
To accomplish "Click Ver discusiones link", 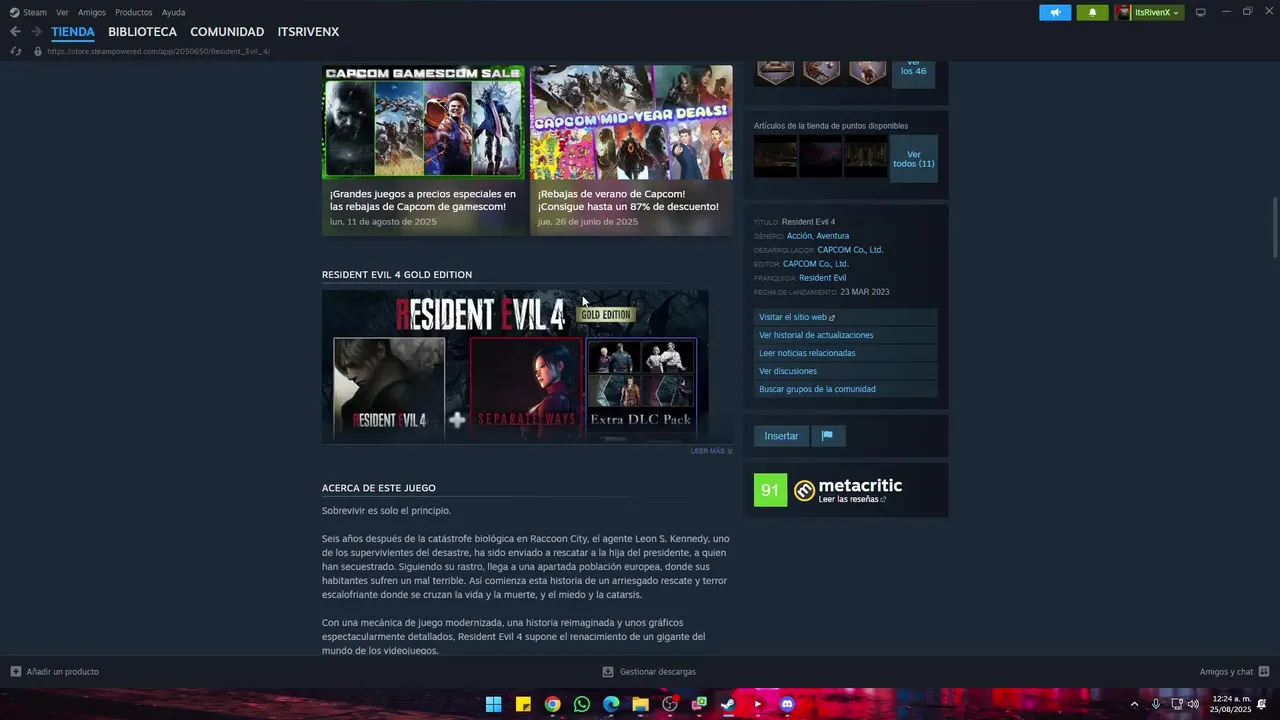I will (846, 371).
